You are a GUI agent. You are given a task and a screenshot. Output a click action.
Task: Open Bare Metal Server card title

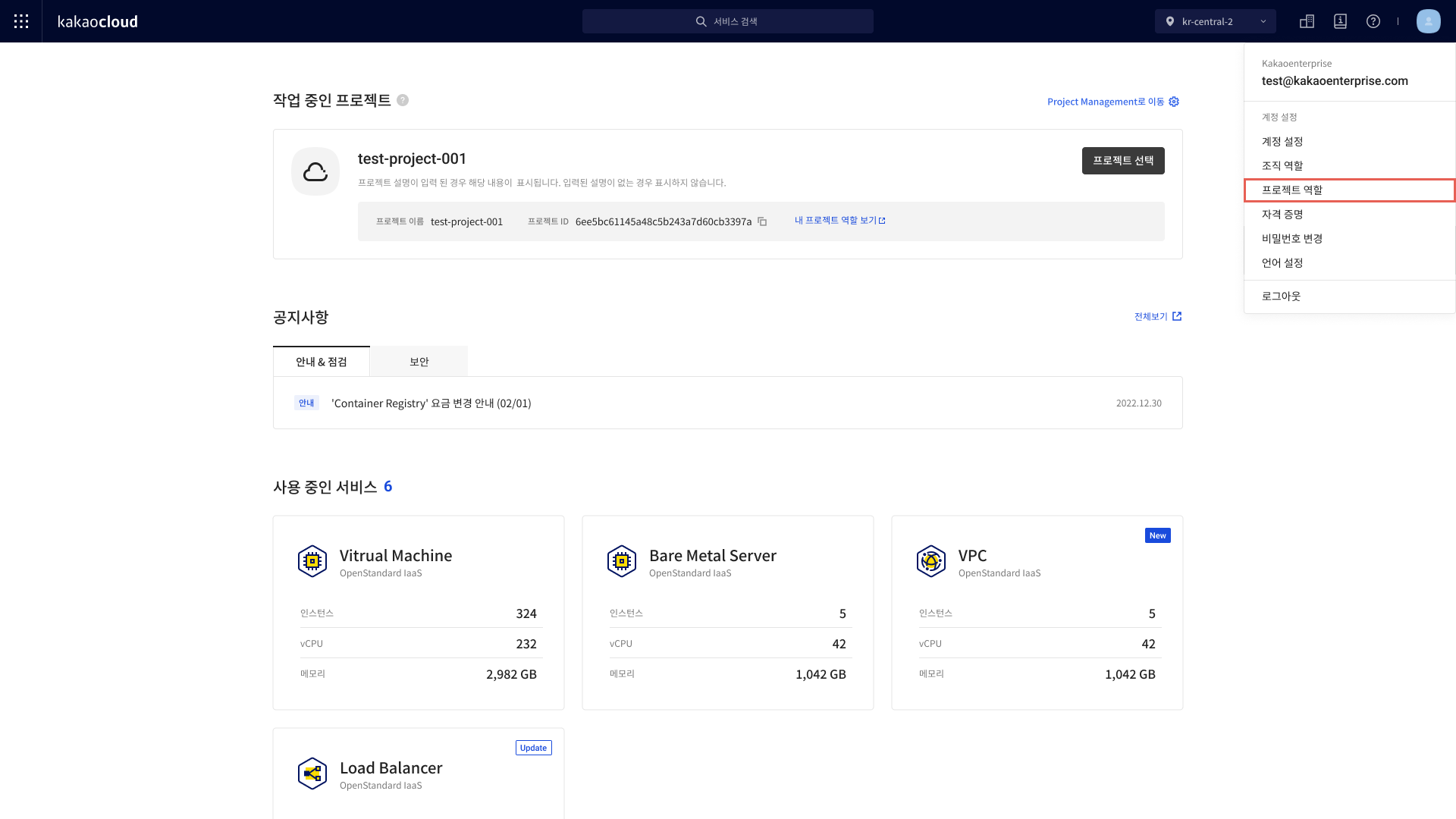click(713, 556)
